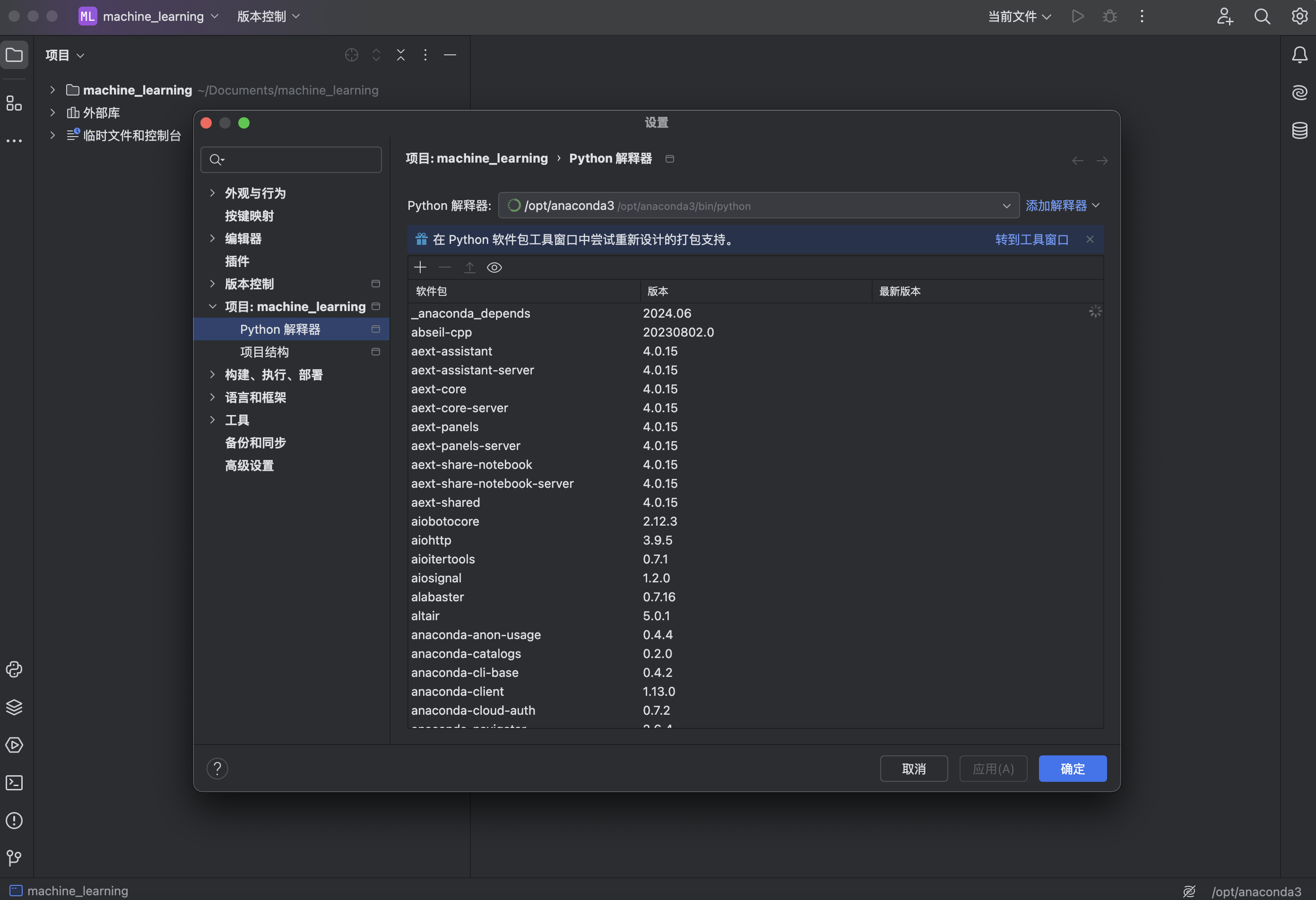Open the AI Assistant spiral icon
This screenshot has width=1316, height=900.
click(x=1299, y=92)
